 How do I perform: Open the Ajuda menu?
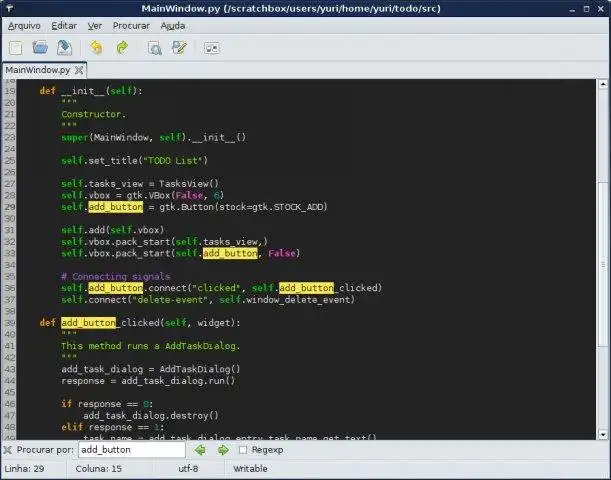click(x=173, y=25)
